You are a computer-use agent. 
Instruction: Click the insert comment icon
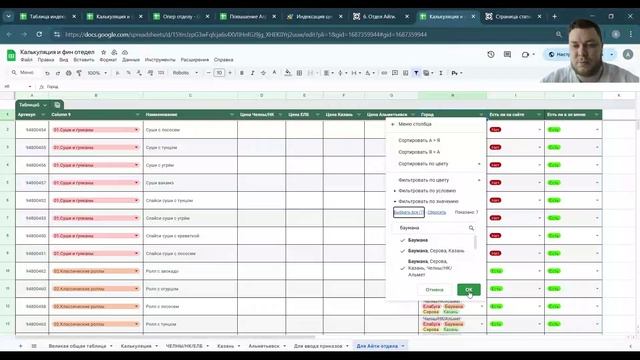pyautogui.click(x=395, y=73)
